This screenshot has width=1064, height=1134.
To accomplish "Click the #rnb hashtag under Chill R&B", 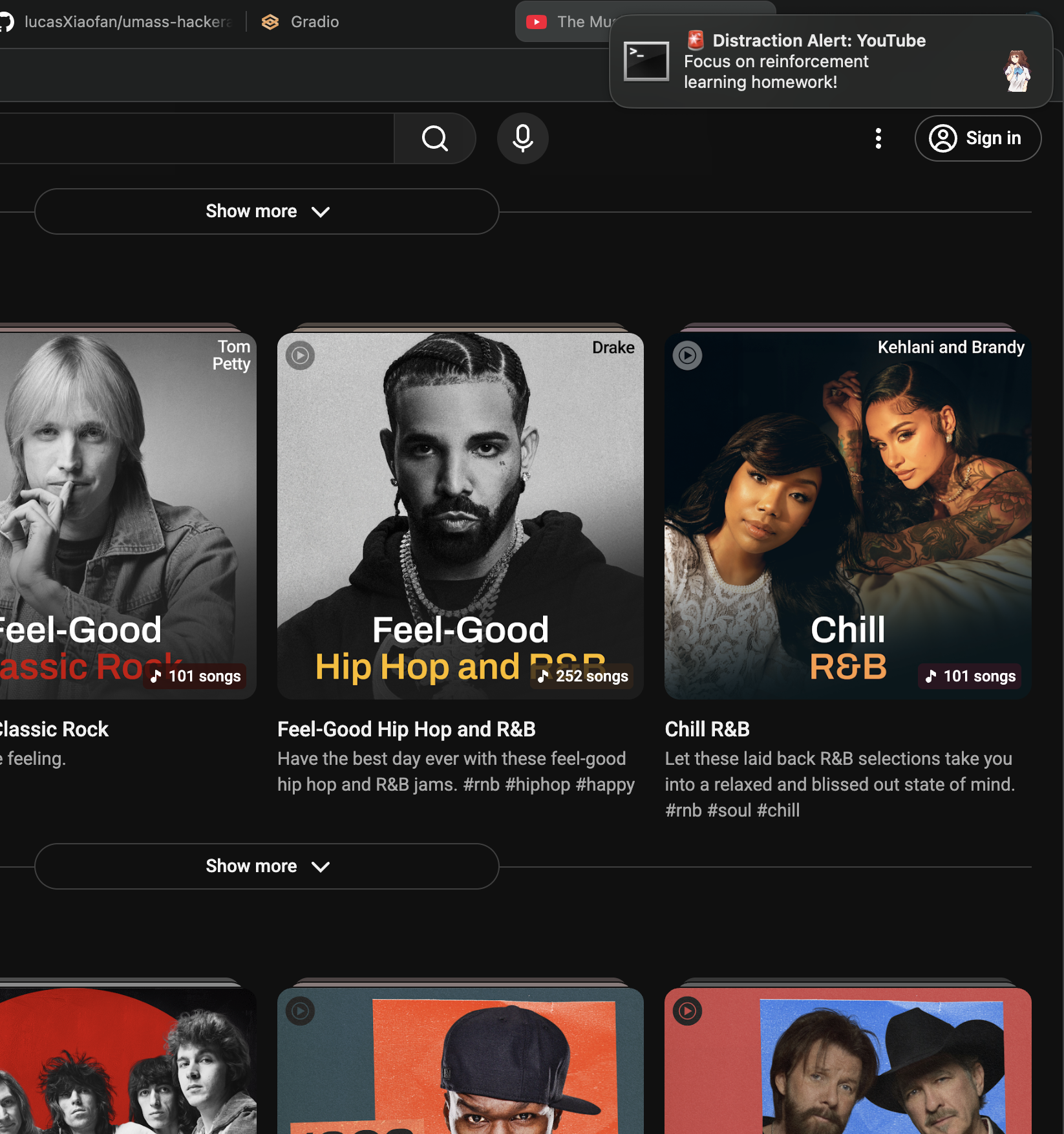I will click(683, 810).
